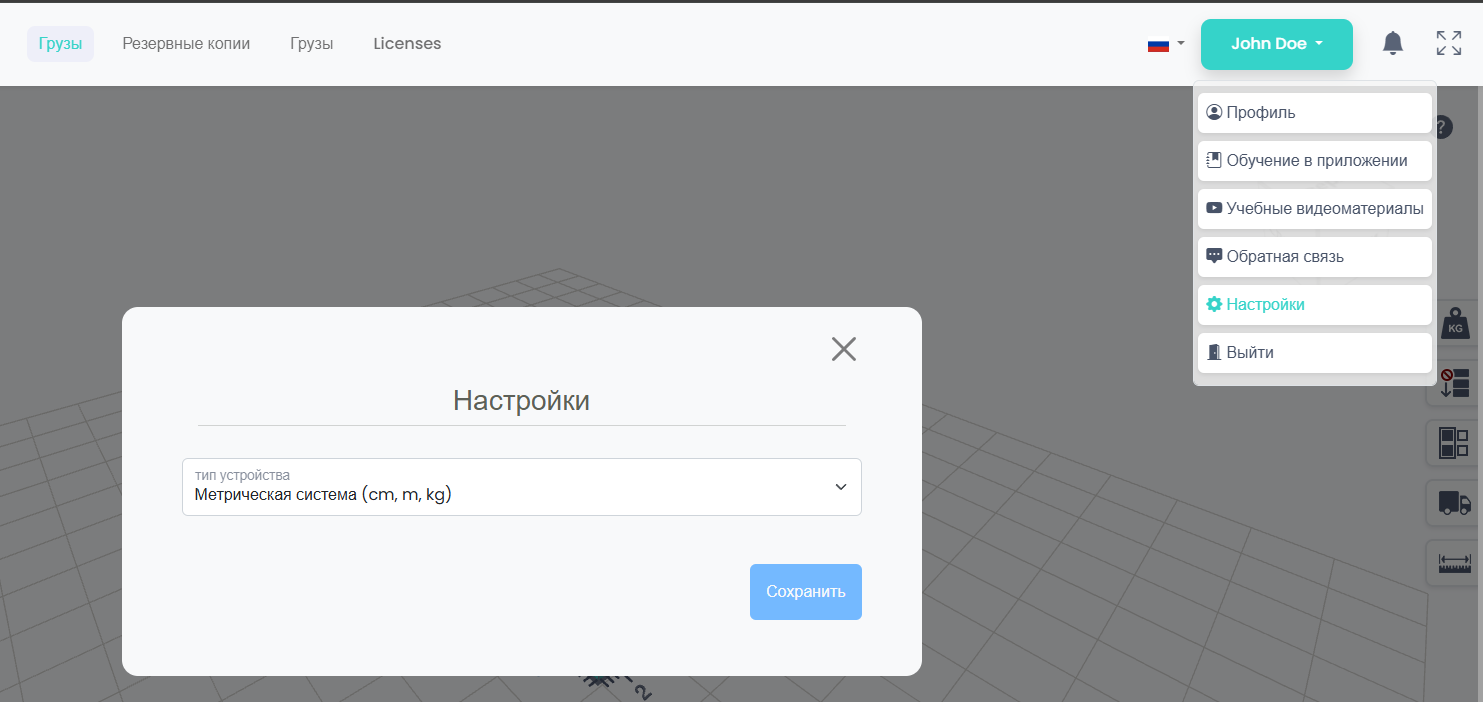This screenshot has width=1483, height=702.
Task: Select Обратная связь in the menu
Action: 1314,257
